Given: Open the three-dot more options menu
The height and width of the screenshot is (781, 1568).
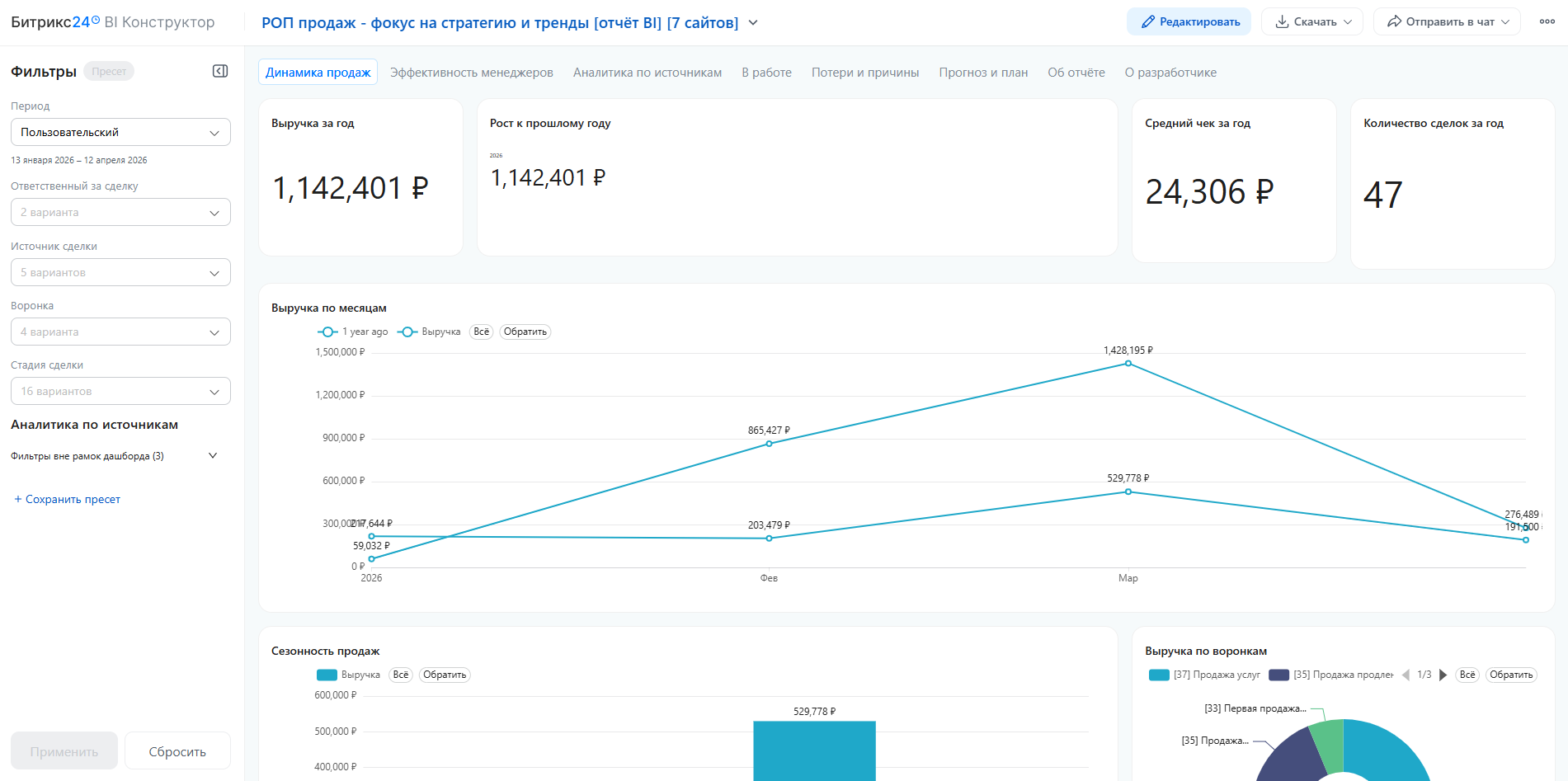Looking at the screenshot, I should (x=1547, y=21).
